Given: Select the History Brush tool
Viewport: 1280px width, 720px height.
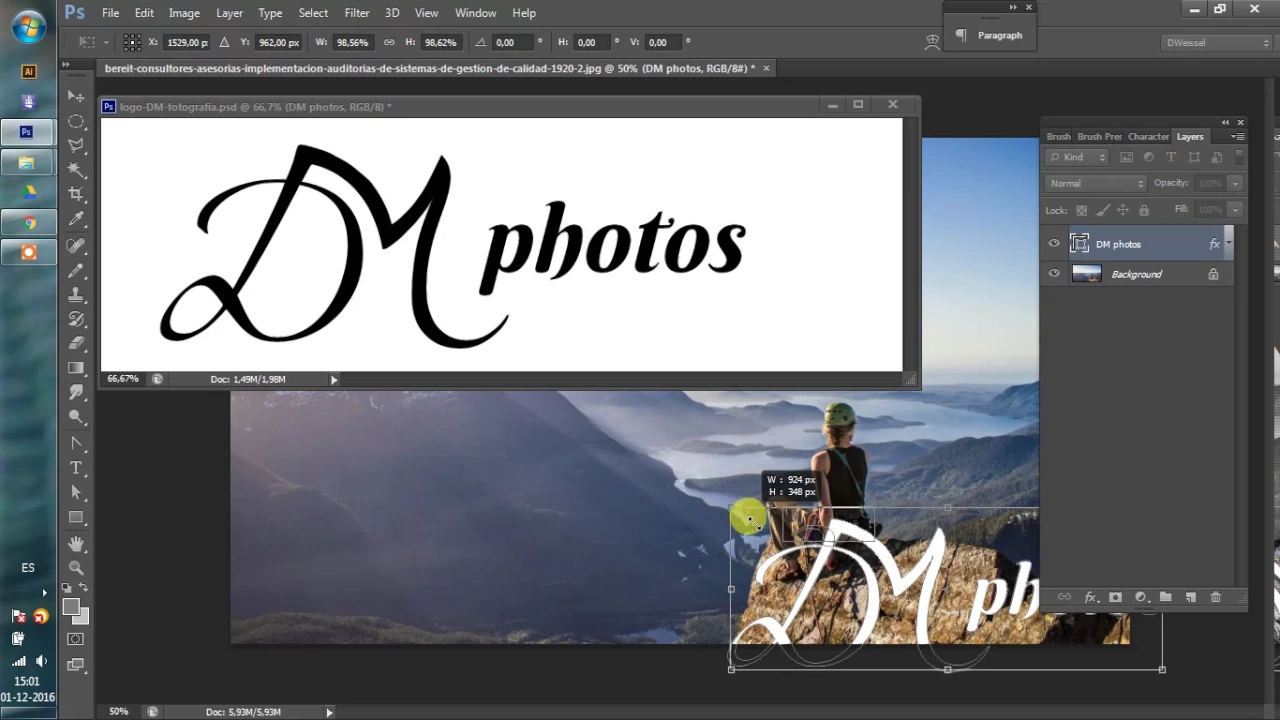Looking at the screenshot, I should pyautogui.click(x=76, y=319).
